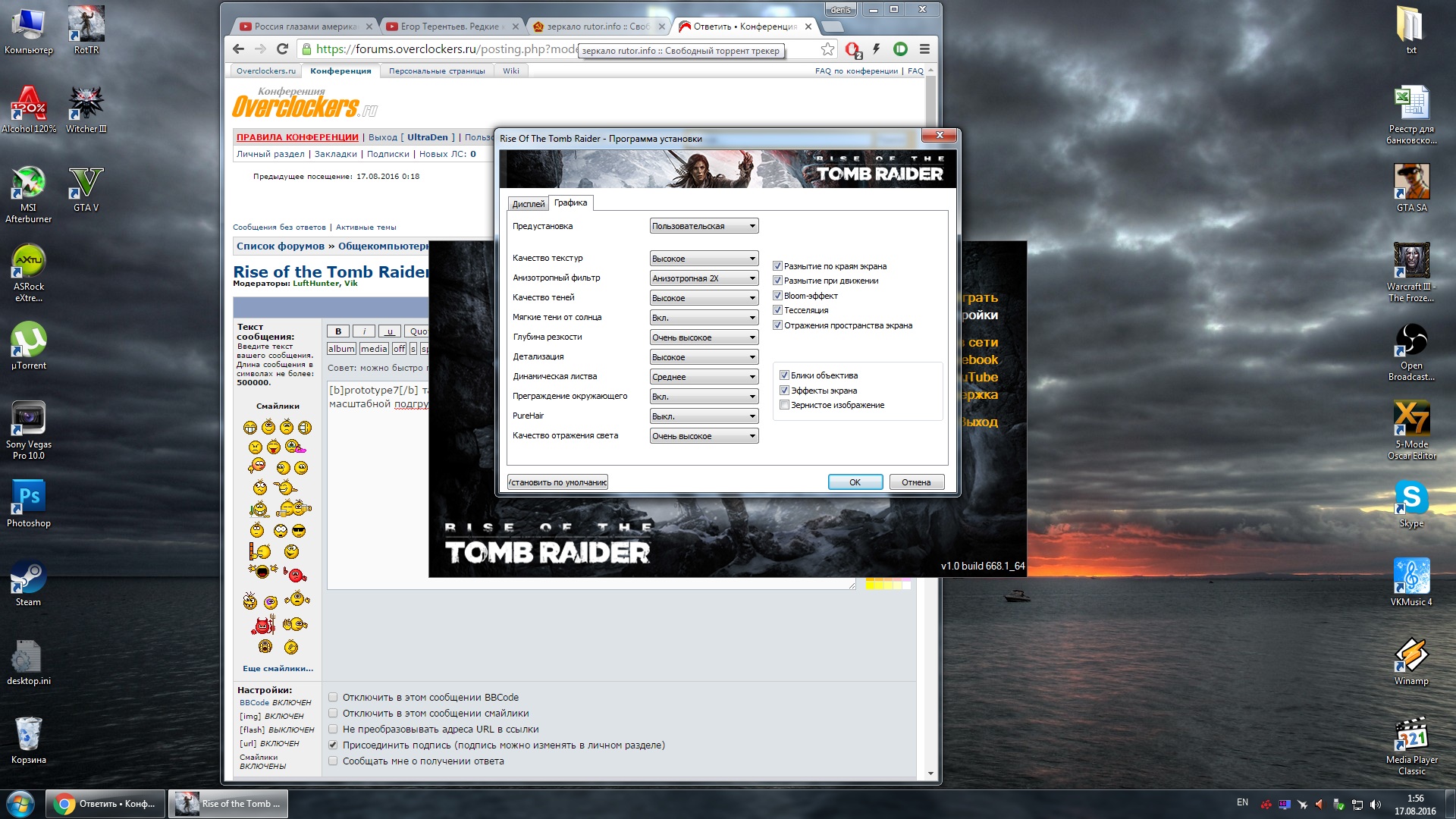
Task: Open Chrome hamburger menu
Action: 924,49
